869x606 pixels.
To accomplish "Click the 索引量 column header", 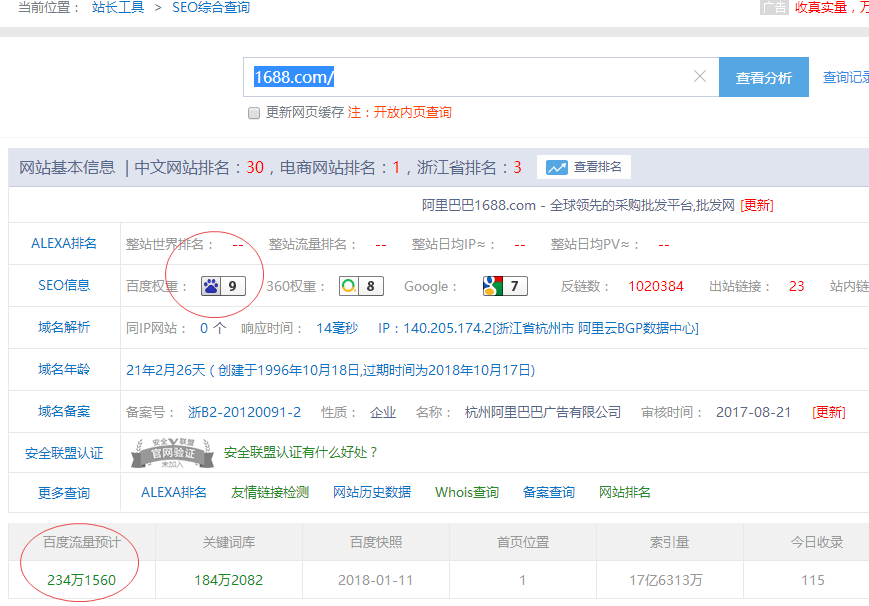I will coord(669,542).
